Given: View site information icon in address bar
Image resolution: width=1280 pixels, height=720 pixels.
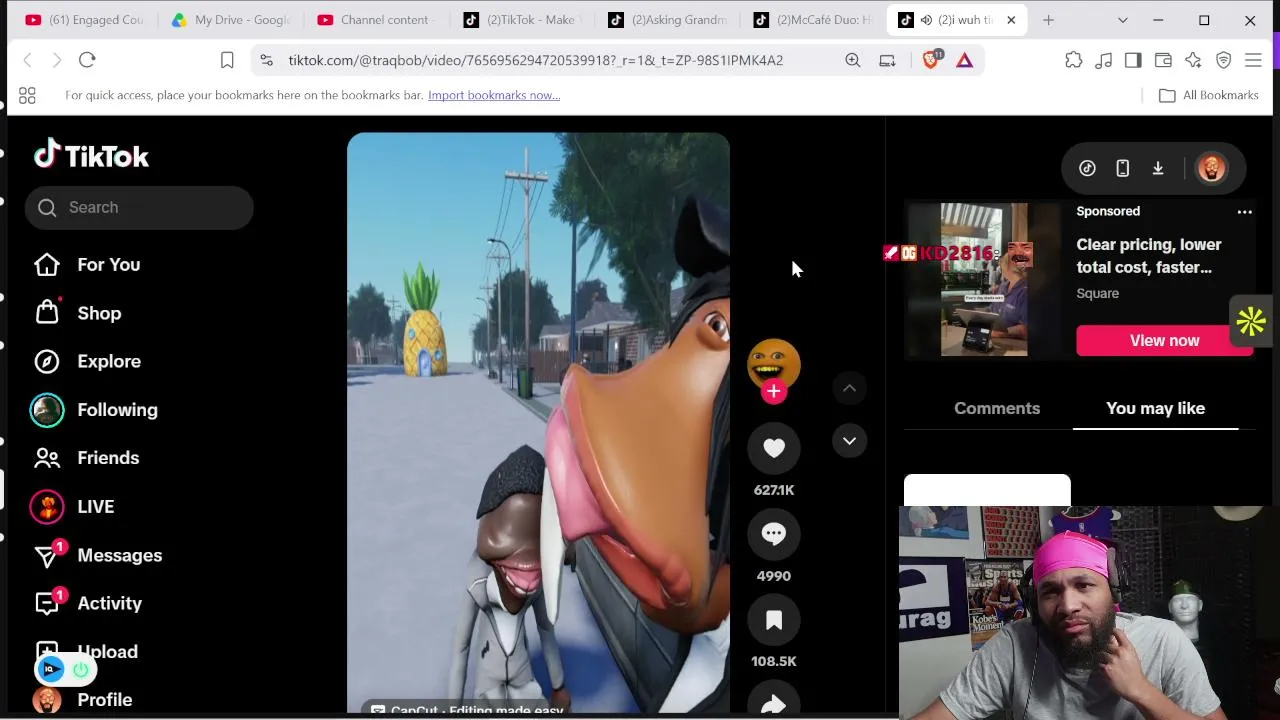Looking at the screenshot, I should (266, 60).
